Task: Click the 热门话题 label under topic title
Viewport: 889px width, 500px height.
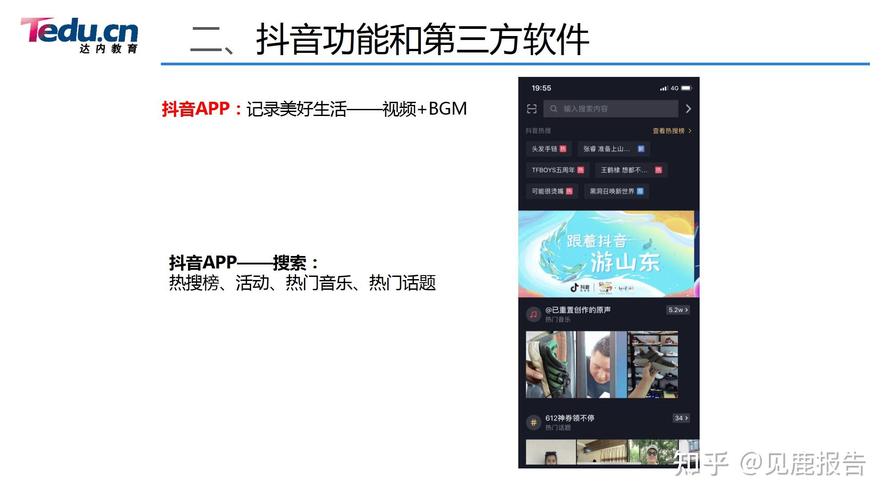Action: pos(557,428)
